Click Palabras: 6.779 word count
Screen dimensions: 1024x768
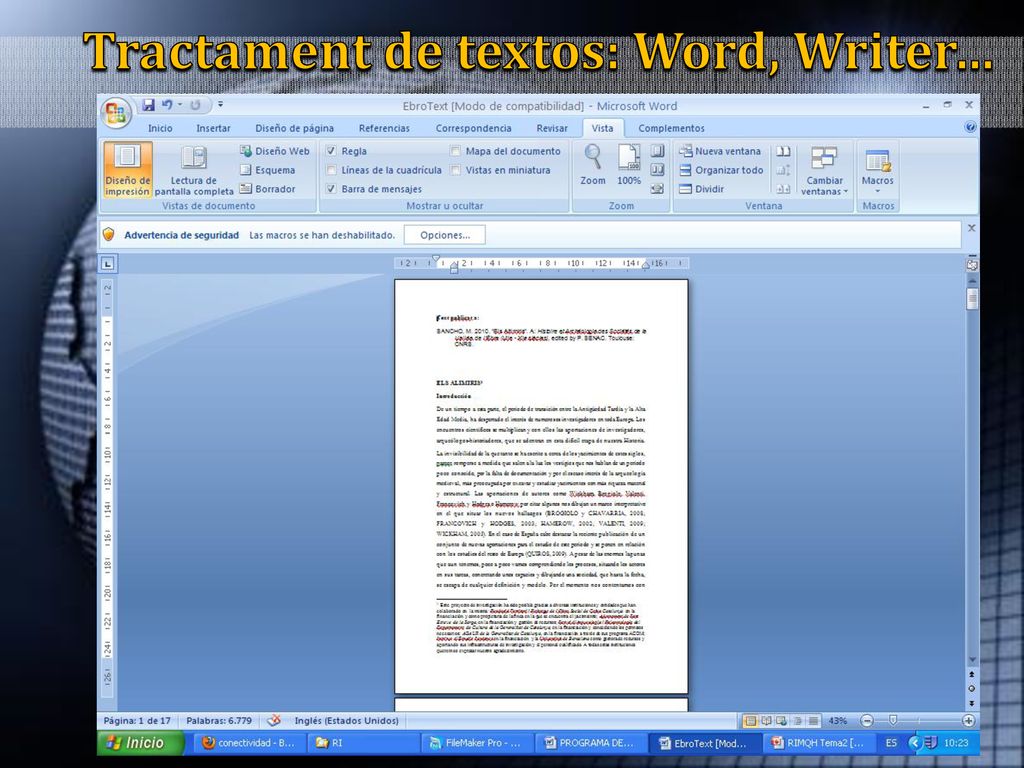click(219, 720)
